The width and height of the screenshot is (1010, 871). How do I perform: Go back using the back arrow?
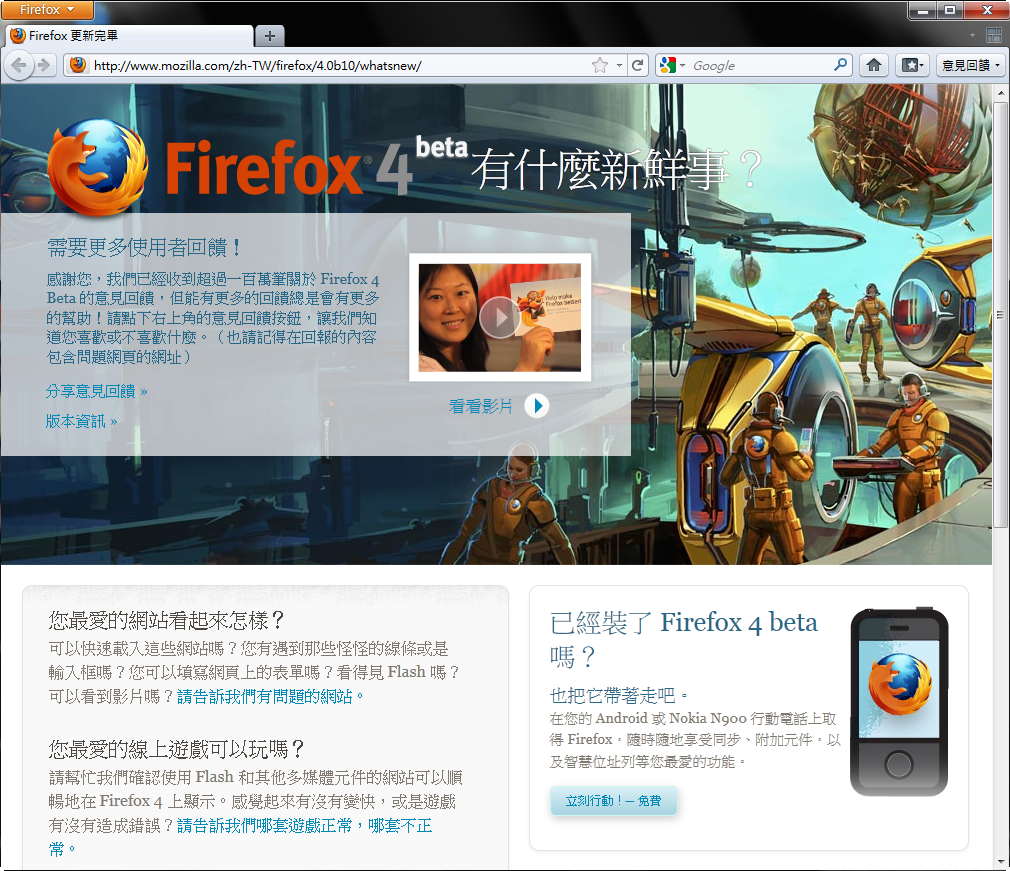tap(19, 65)
